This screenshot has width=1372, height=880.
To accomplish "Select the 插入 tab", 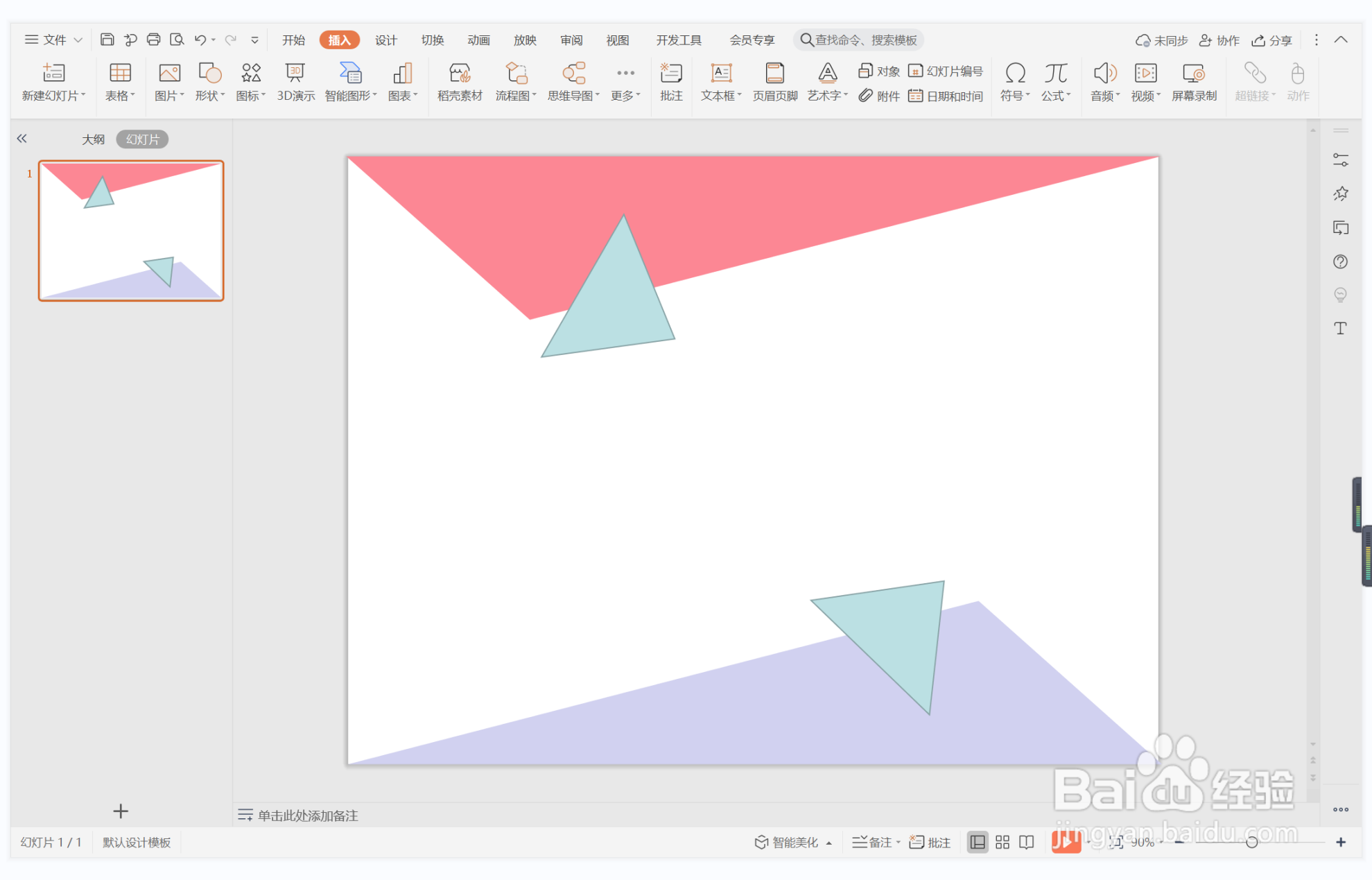I will pos(339,40).
